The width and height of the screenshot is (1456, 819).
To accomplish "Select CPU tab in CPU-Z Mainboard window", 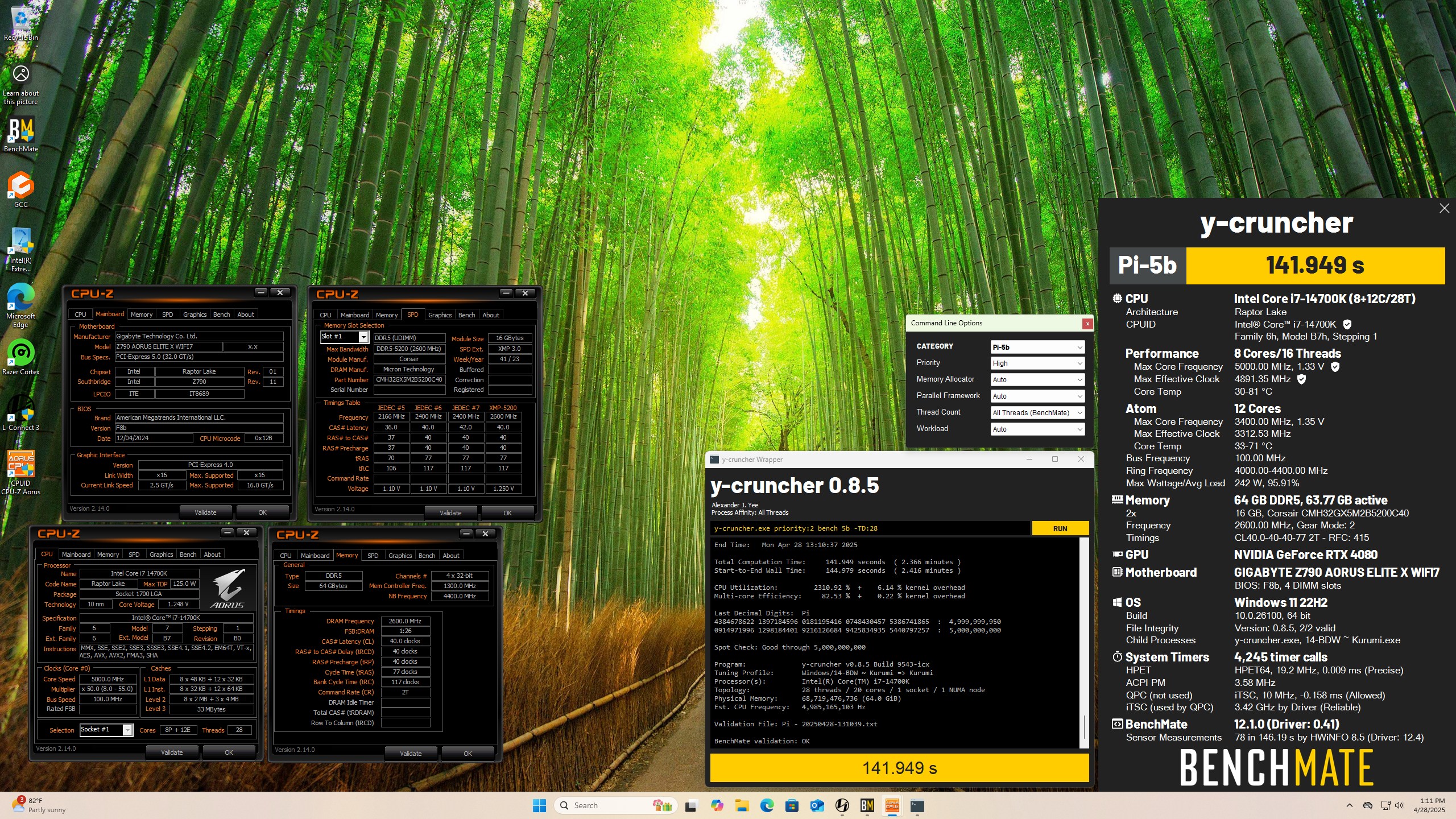I will pyautogui.click(x=80, y=315).
